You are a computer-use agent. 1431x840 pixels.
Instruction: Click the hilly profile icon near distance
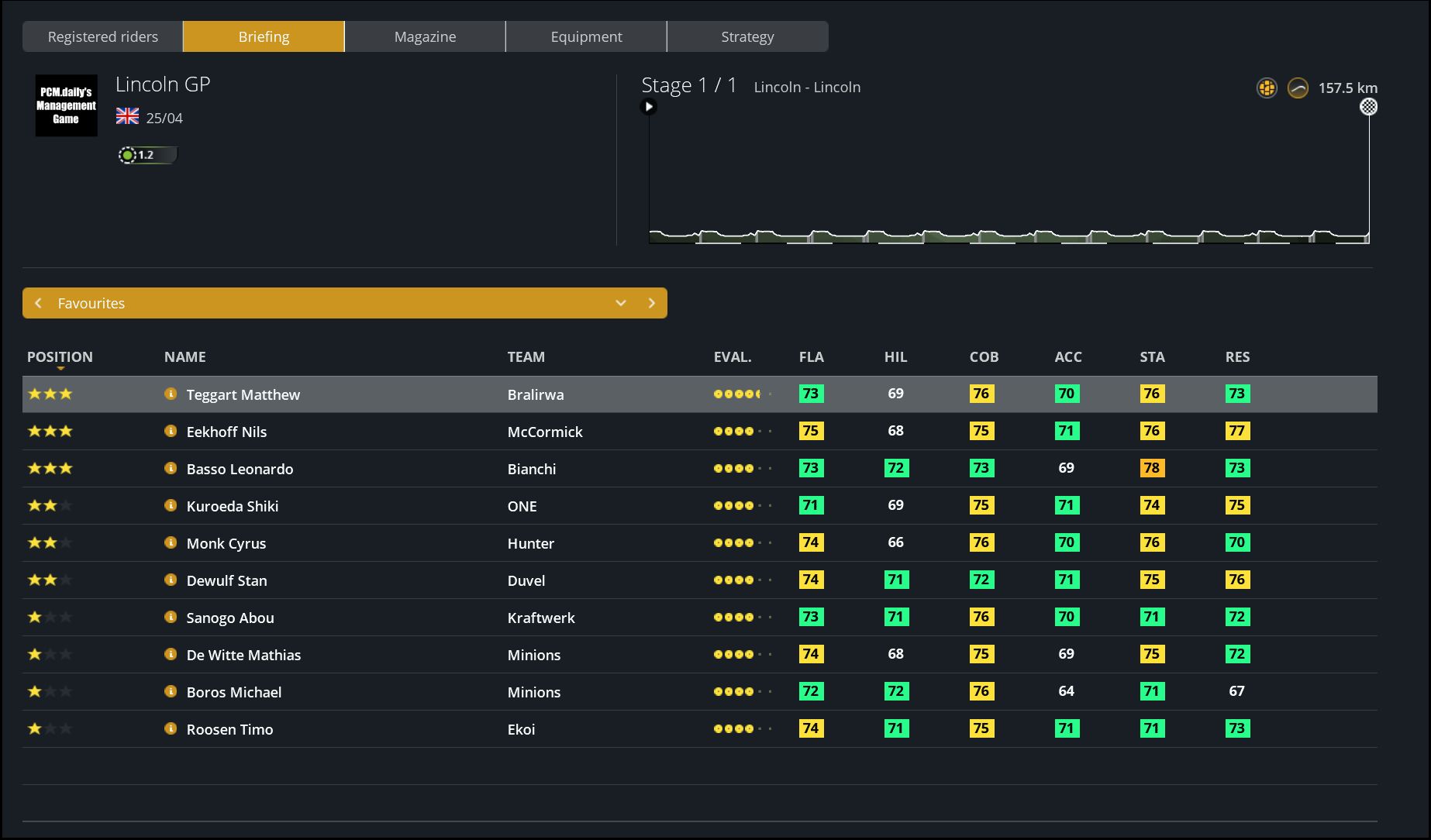pyautogui.click(x=1298, y=88)
